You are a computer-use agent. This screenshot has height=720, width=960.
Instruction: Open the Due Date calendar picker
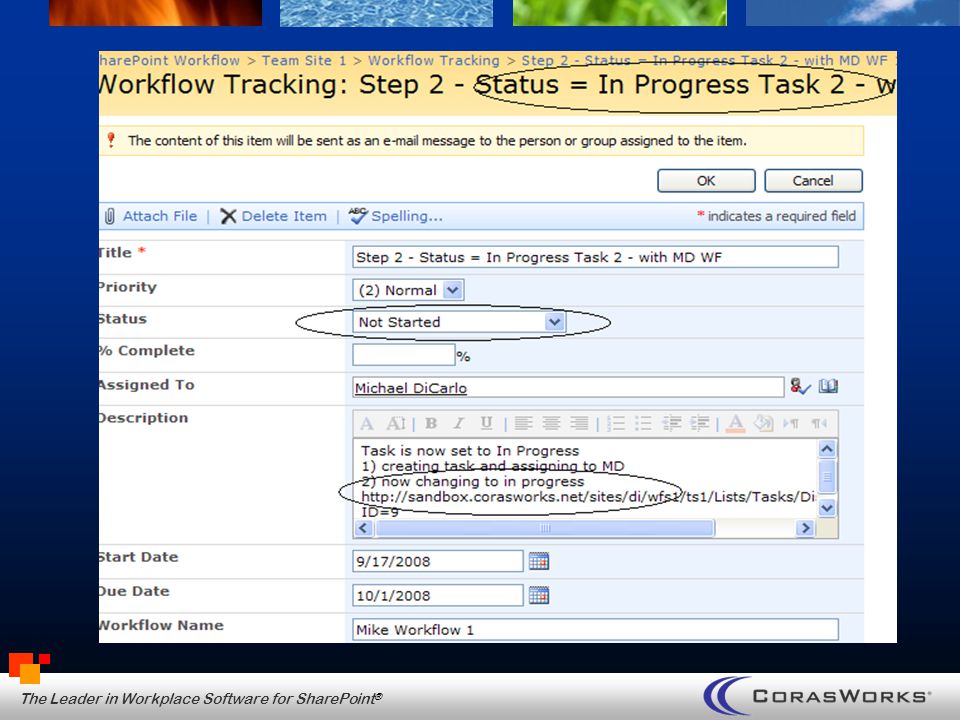[x=539, y=595]
